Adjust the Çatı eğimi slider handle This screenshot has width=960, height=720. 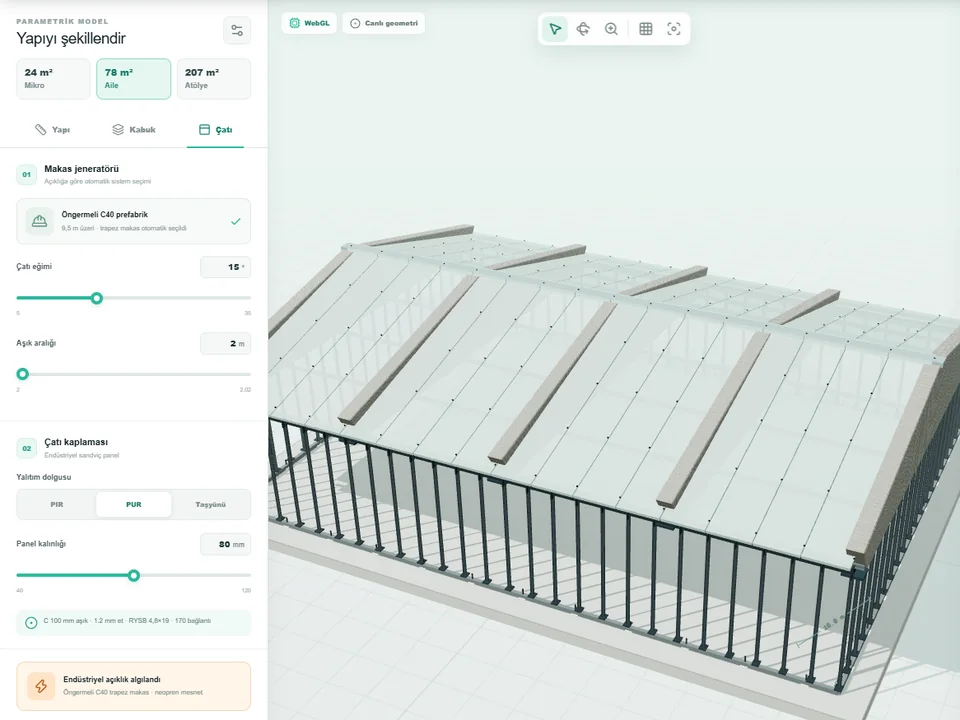point(97,298)
